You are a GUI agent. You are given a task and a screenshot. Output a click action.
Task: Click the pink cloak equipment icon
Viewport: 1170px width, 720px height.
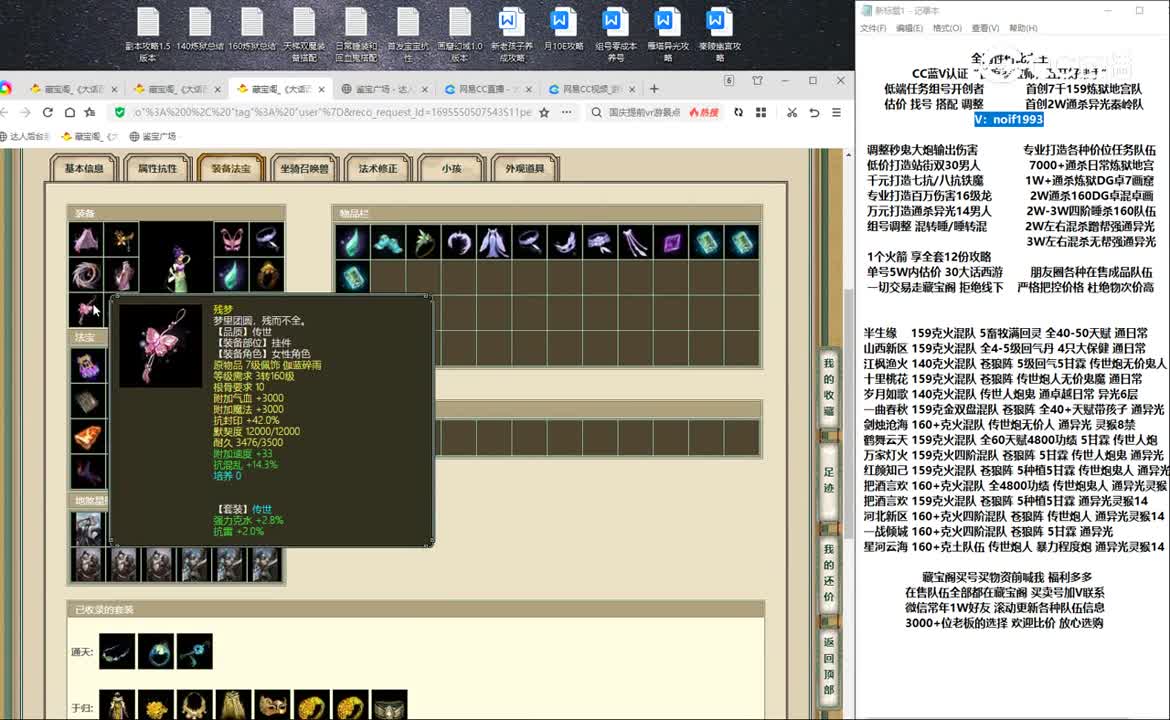(87, 240)
